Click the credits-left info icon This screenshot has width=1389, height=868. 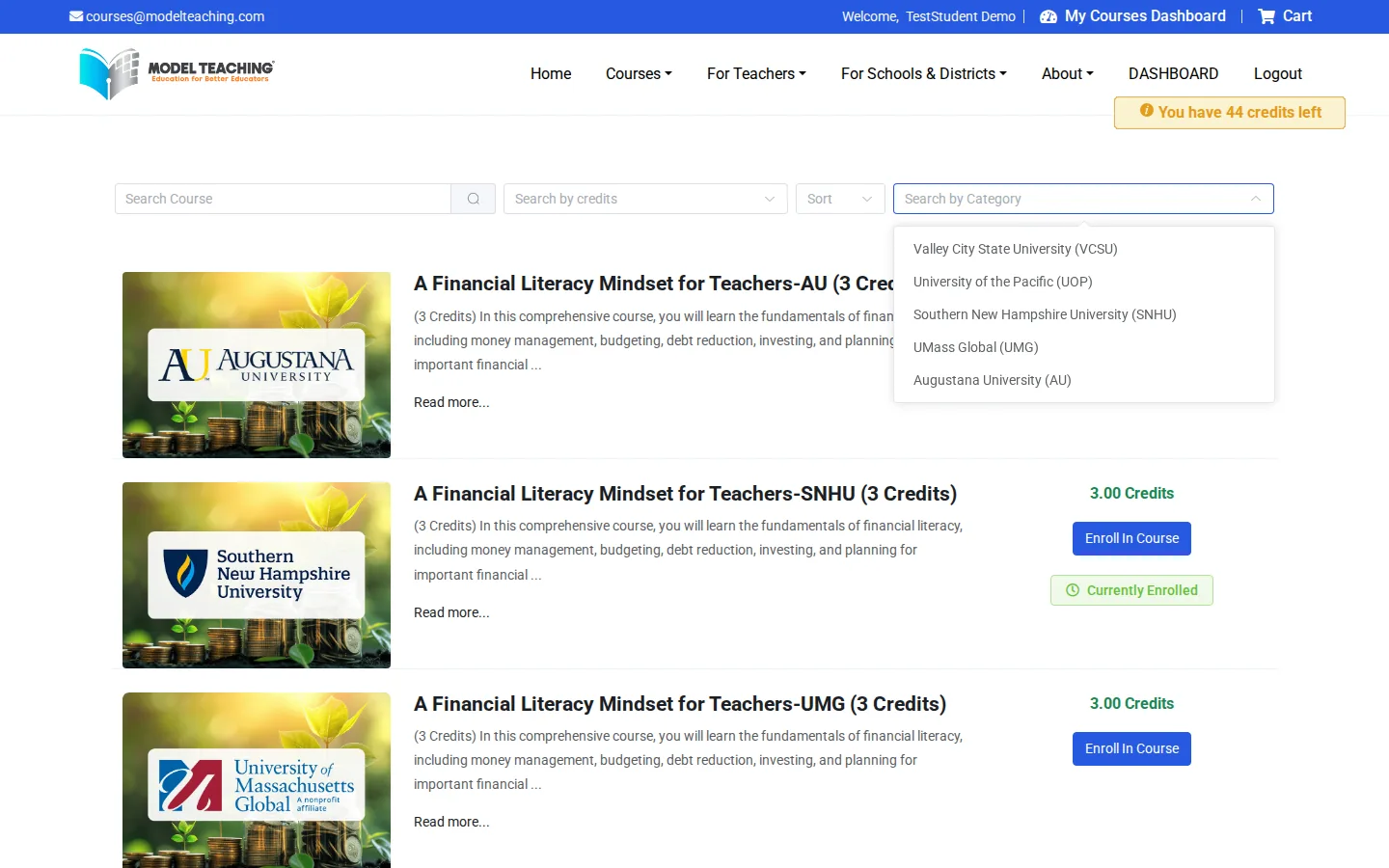(1147, 111)
